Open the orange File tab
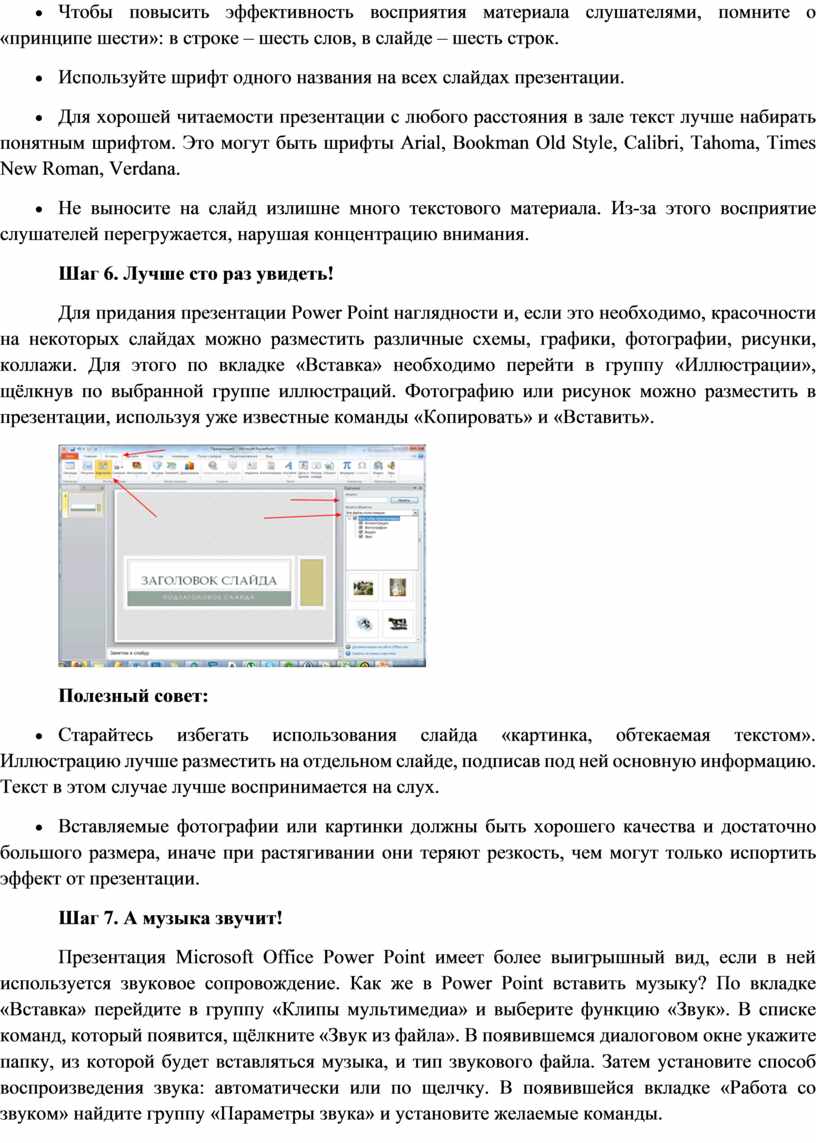Image resolution: width=816 pixels, height=1143 pixels. pos(68,455)
